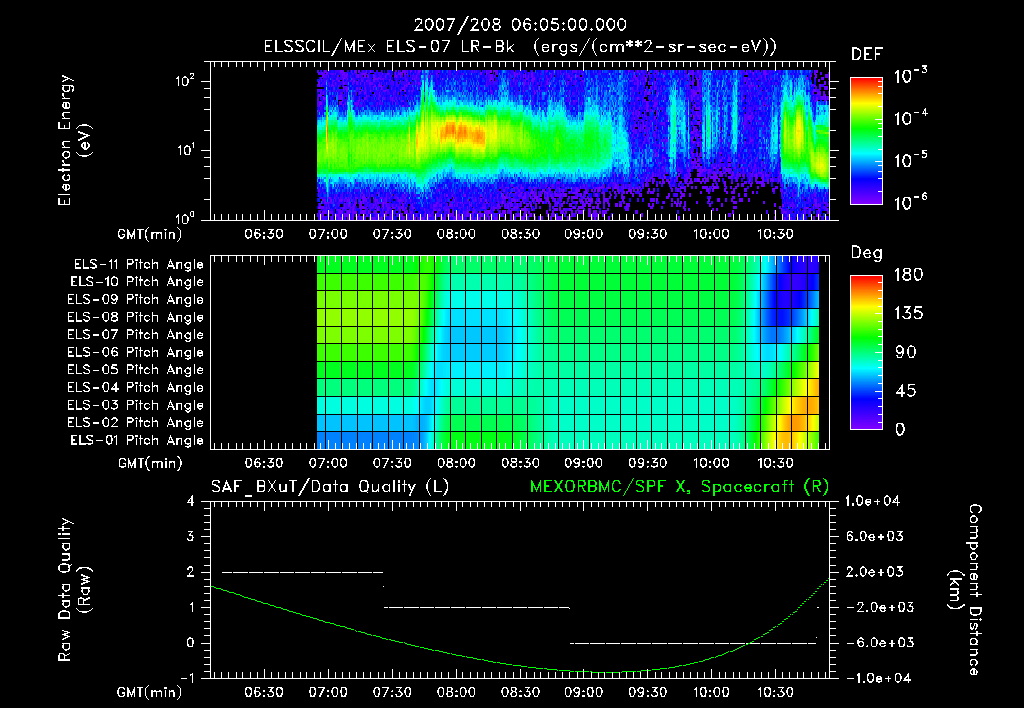Viewport: 1024px width, 708px height.
Task: Click the SAF_BXuT/Data Quality (L) label
Action: pos(330,487)
